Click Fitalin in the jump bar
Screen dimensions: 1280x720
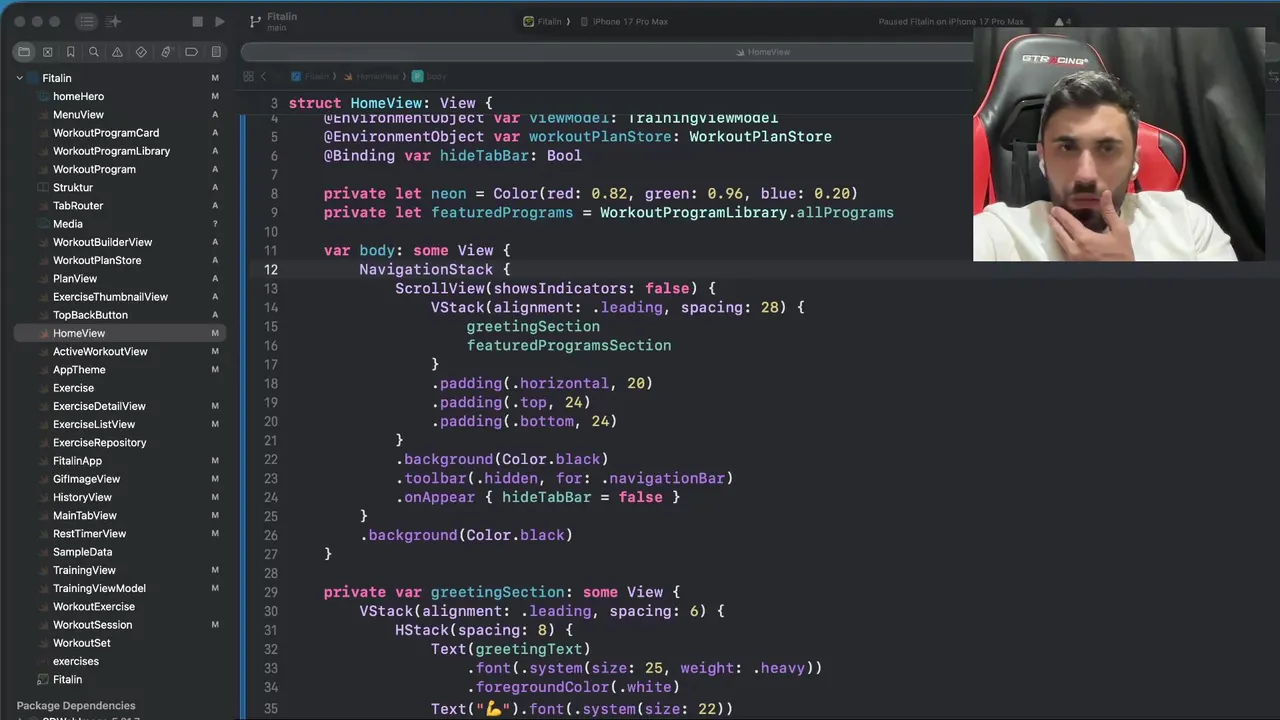(x=311, y=76)
